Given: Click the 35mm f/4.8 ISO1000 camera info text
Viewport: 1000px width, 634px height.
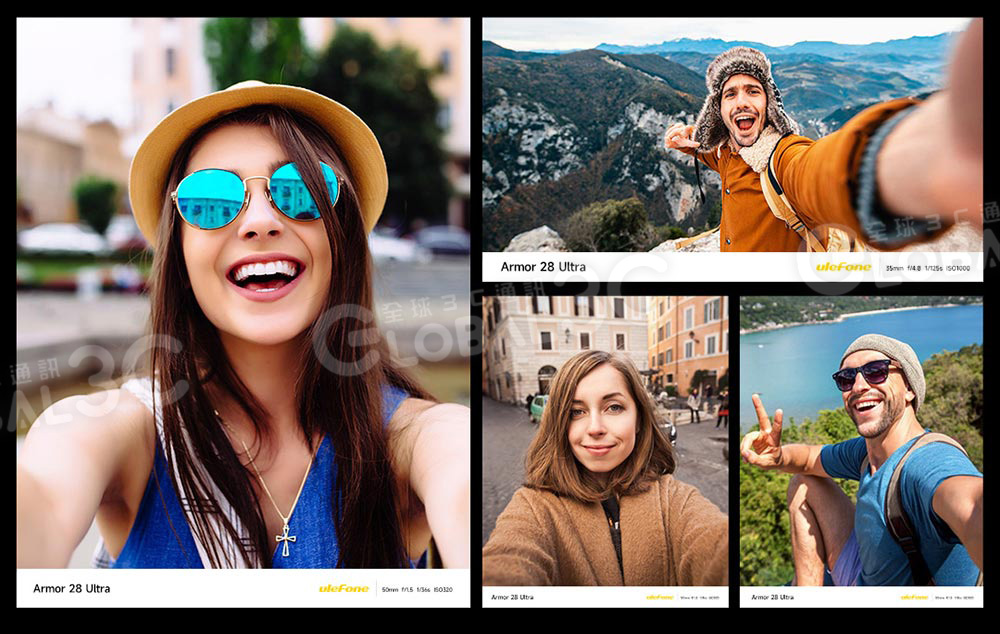Looking at the screenshot, I should (x=928, y=268).
